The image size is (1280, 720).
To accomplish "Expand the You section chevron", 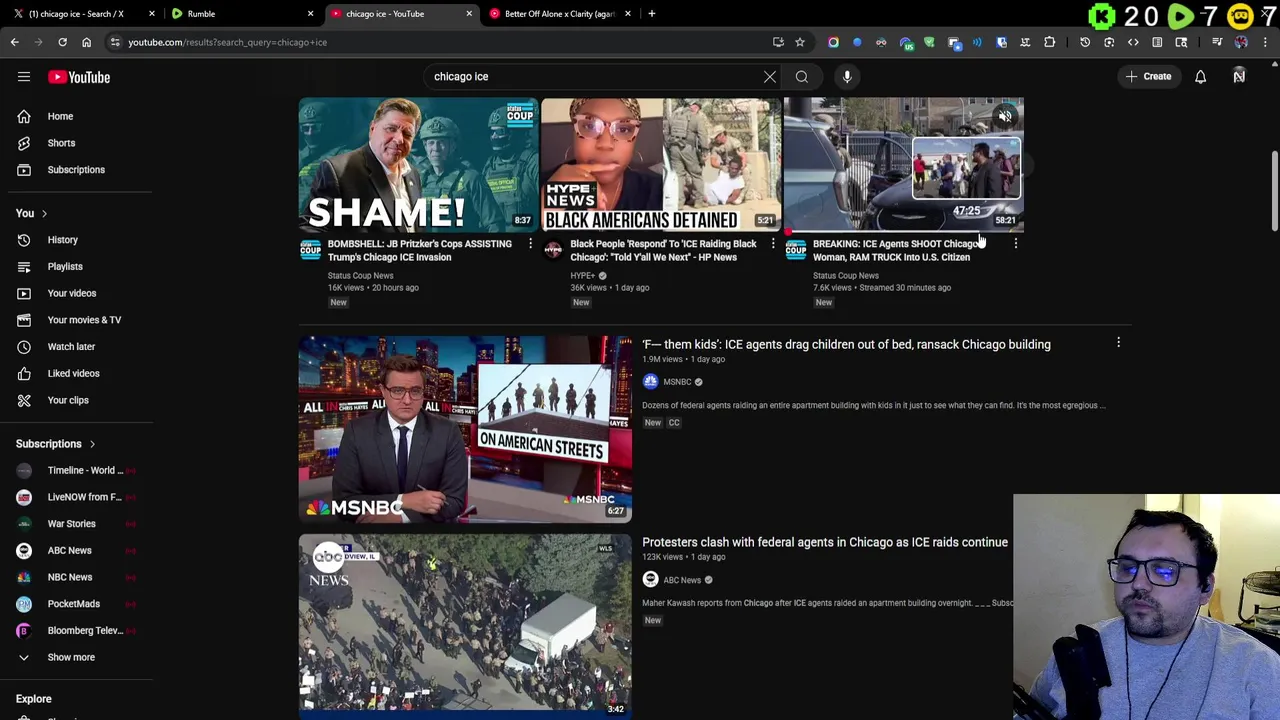I will tap(44, 213).
